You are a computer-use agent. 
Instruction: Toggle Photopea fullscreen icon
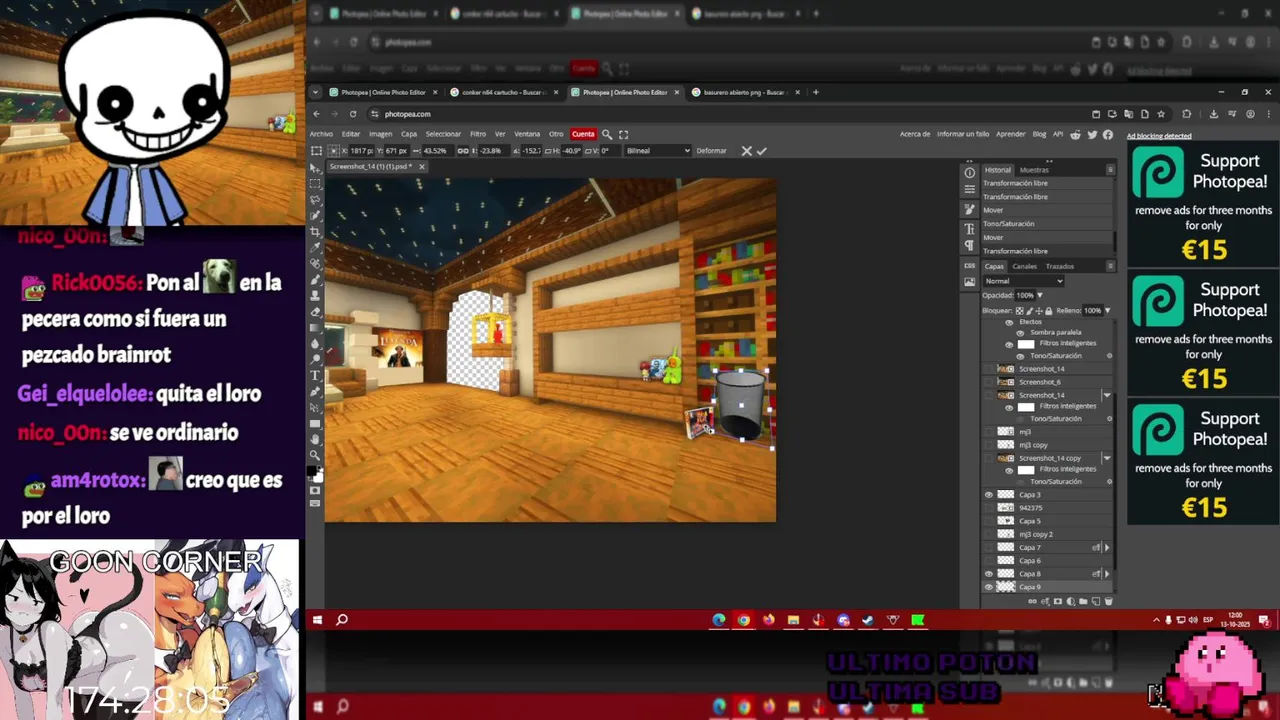coord(623,134)
